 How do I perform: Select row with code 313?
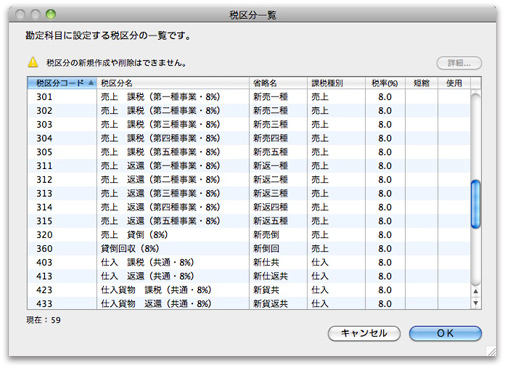point(249,193)
